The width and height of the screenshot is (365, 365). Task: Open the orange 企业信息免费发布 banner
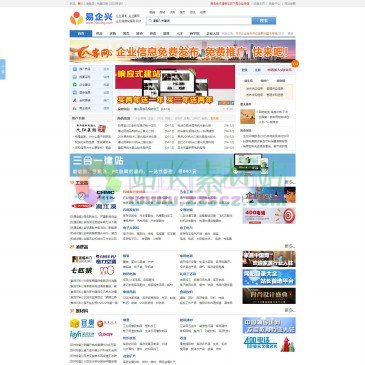click(182, 51)
